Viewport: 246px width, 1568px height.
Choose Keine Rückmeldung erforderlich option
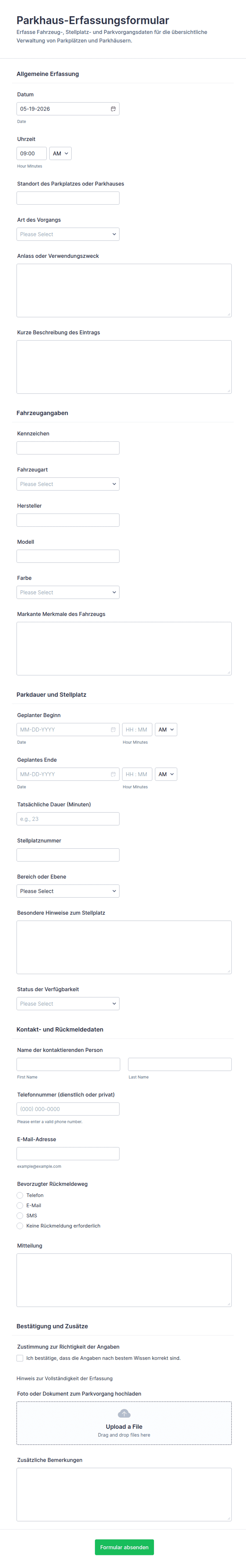(x=20, y=1226)
